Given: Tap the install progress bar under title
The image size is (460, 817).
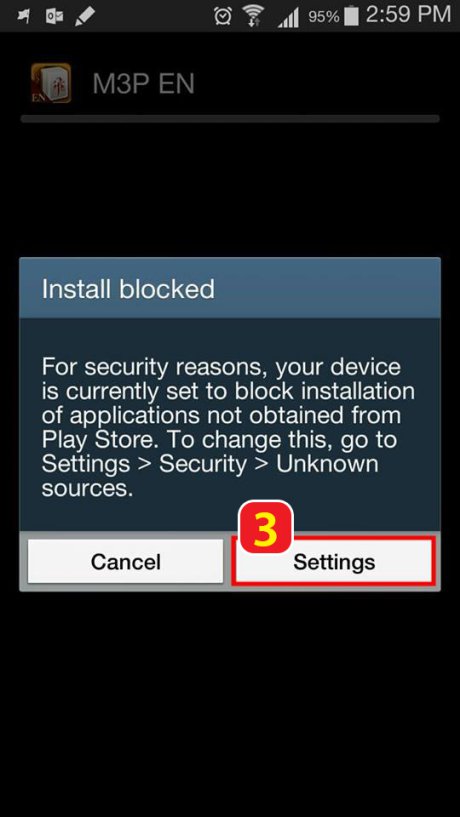Looking at the screenshot, I should [x=230, y=119].
